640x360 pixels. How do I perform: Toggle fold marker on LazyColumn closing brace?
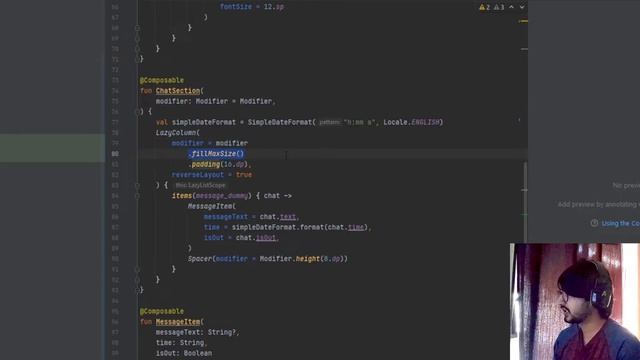138,280
